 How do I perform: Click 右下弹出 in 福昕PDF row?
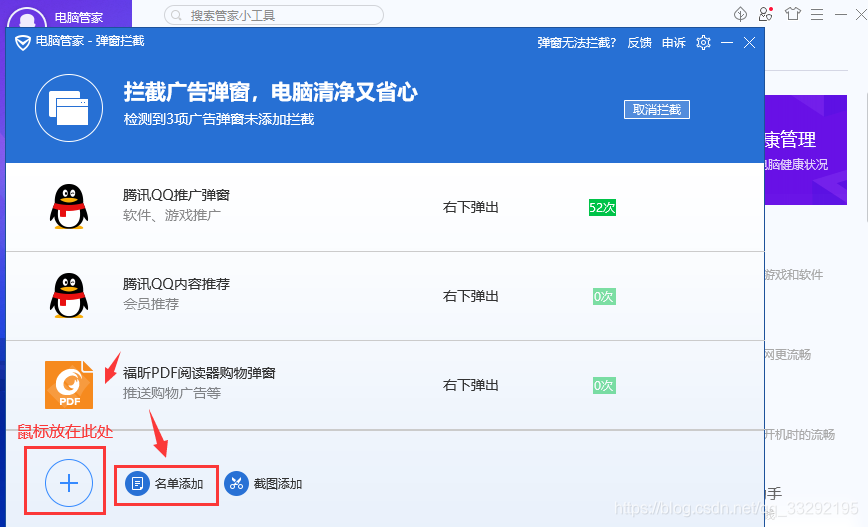point(471,385)
